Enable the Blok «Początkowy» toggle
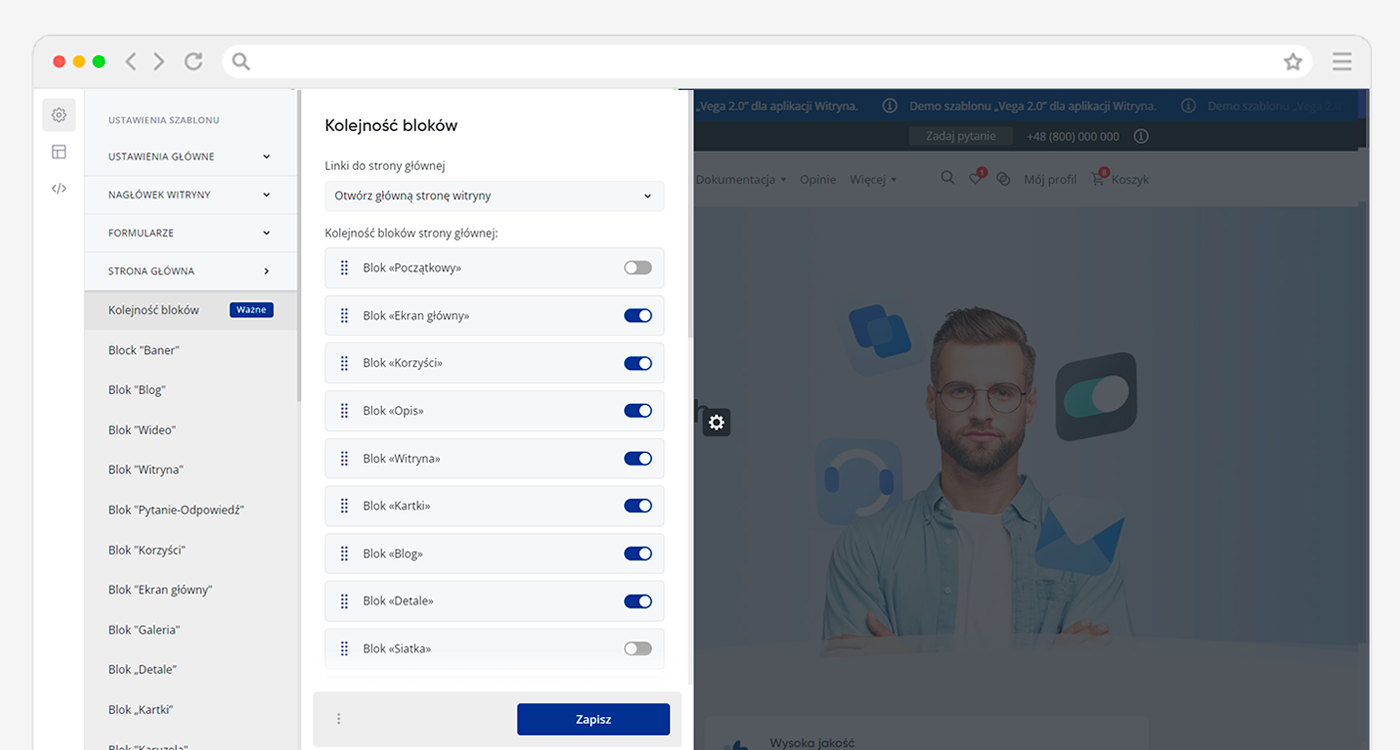Viewport: 1400px width, 750px height. tap(638, 268)
